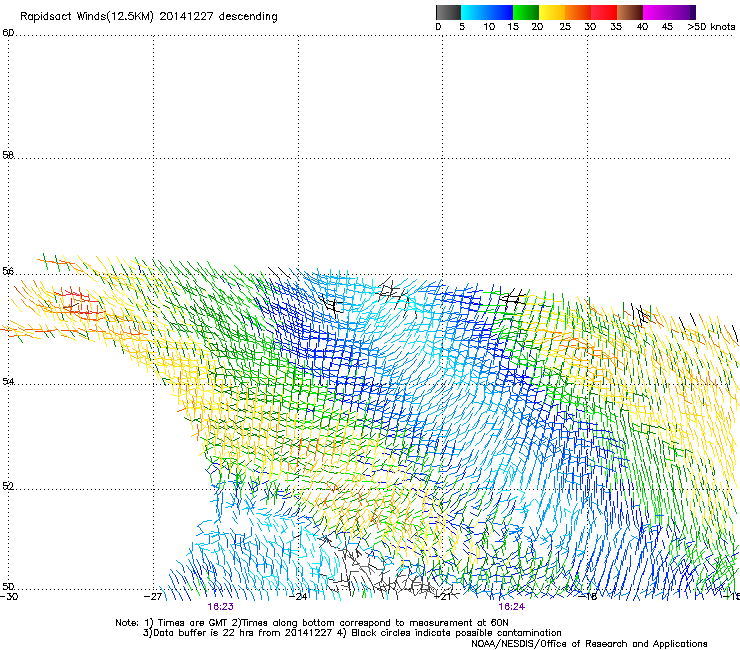Click the magenta-purple 40-50 knots color band
Image resolution: width=740 pixels, height=650 pixels.
(x=669, y=12)
